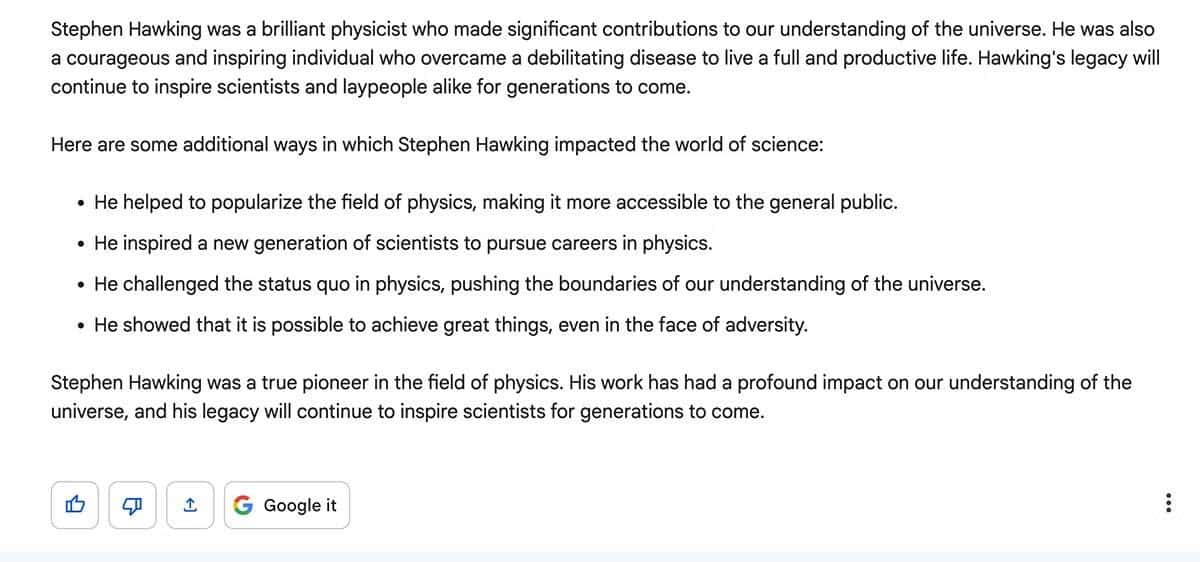Click the word "adversity" in last bullet
This screenshot has height=562, width=1200.
point(768,325)
